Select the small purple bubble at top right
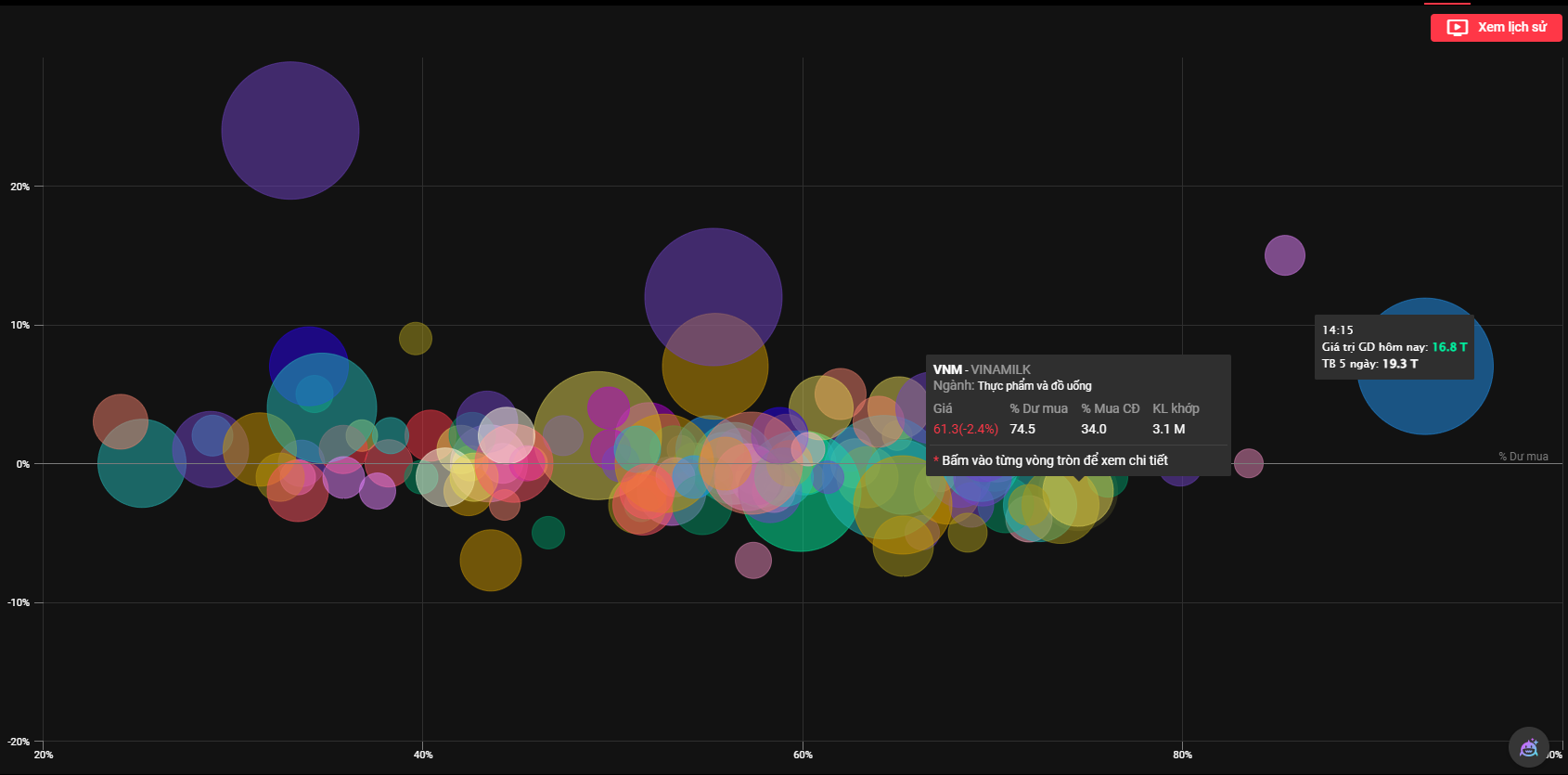This screenshot has height=775, width=1568. pos(1284,255)
